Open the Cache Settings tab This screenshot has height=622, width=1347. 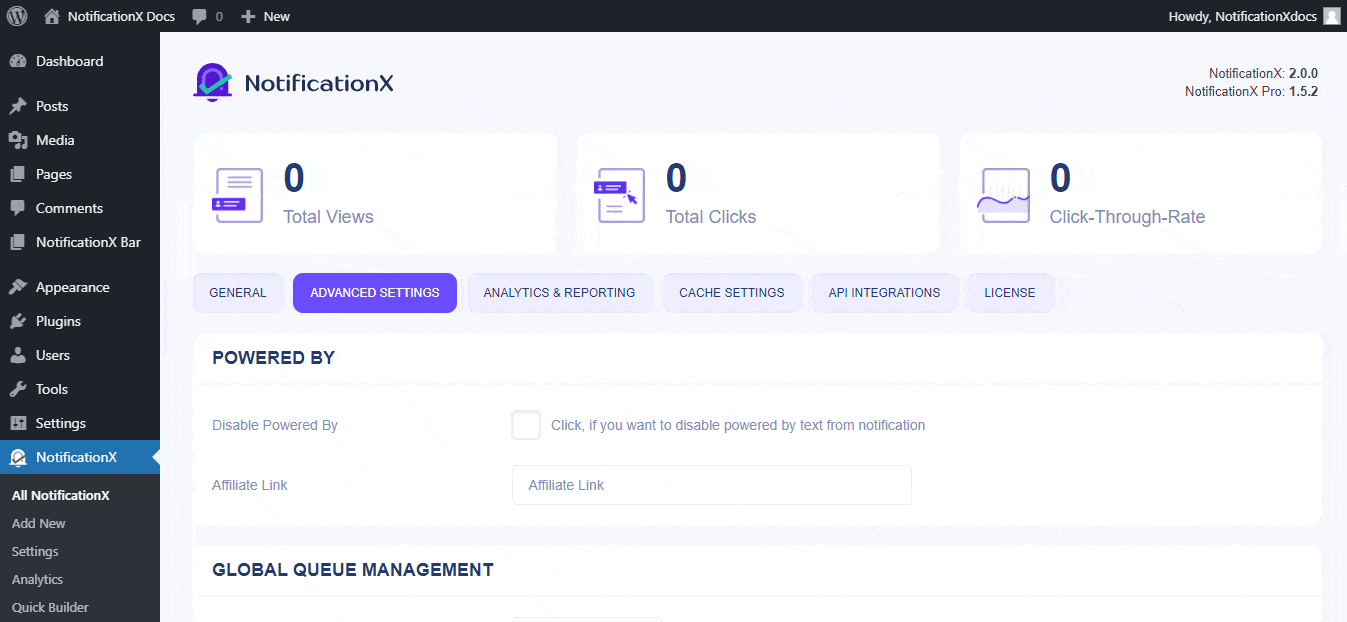pos(732,292)
